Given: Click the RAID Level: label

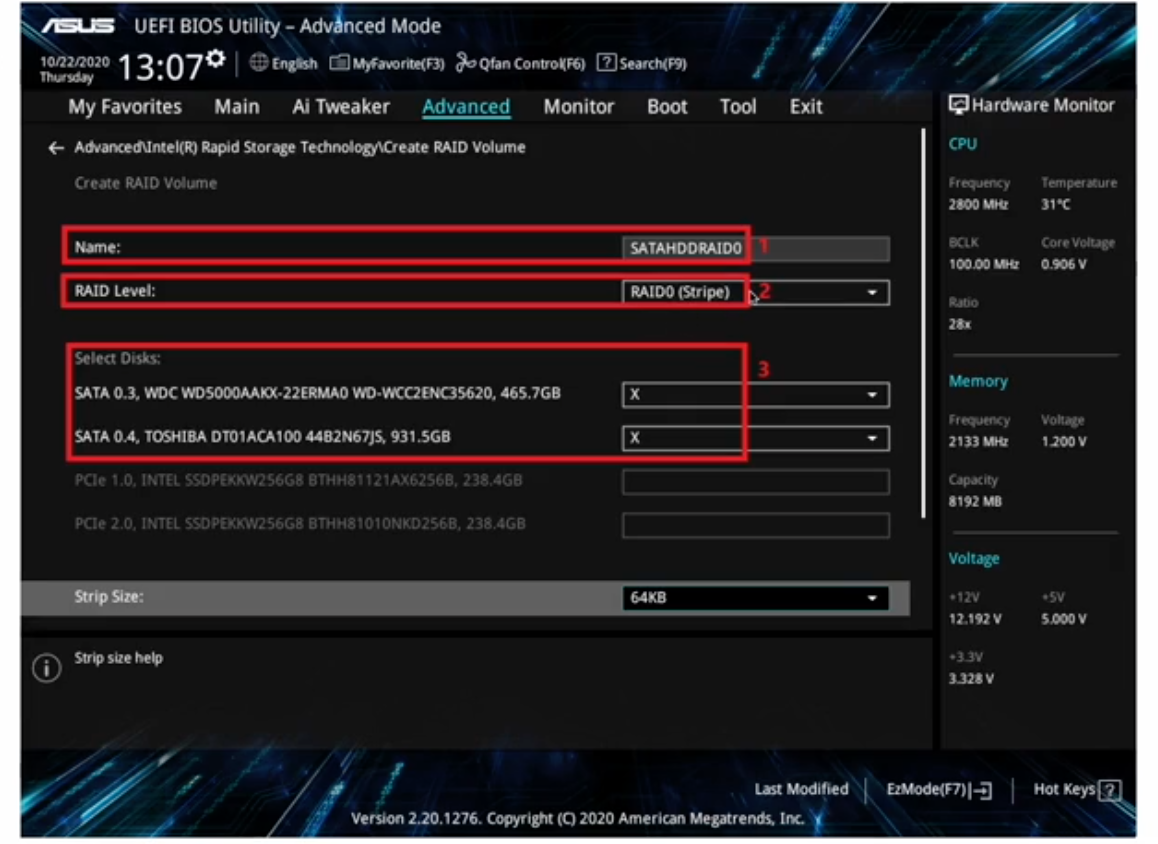Looking at the screenshot, I should pyautogui.click(x=115, y=292).
